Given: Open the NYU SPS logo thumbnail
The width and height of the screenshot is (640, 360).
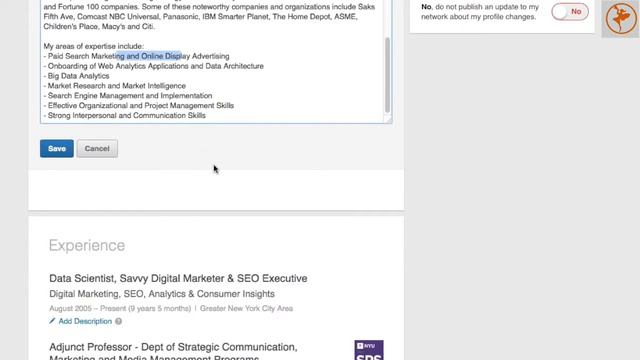Looking at the screenshot, I should point(369,350).
